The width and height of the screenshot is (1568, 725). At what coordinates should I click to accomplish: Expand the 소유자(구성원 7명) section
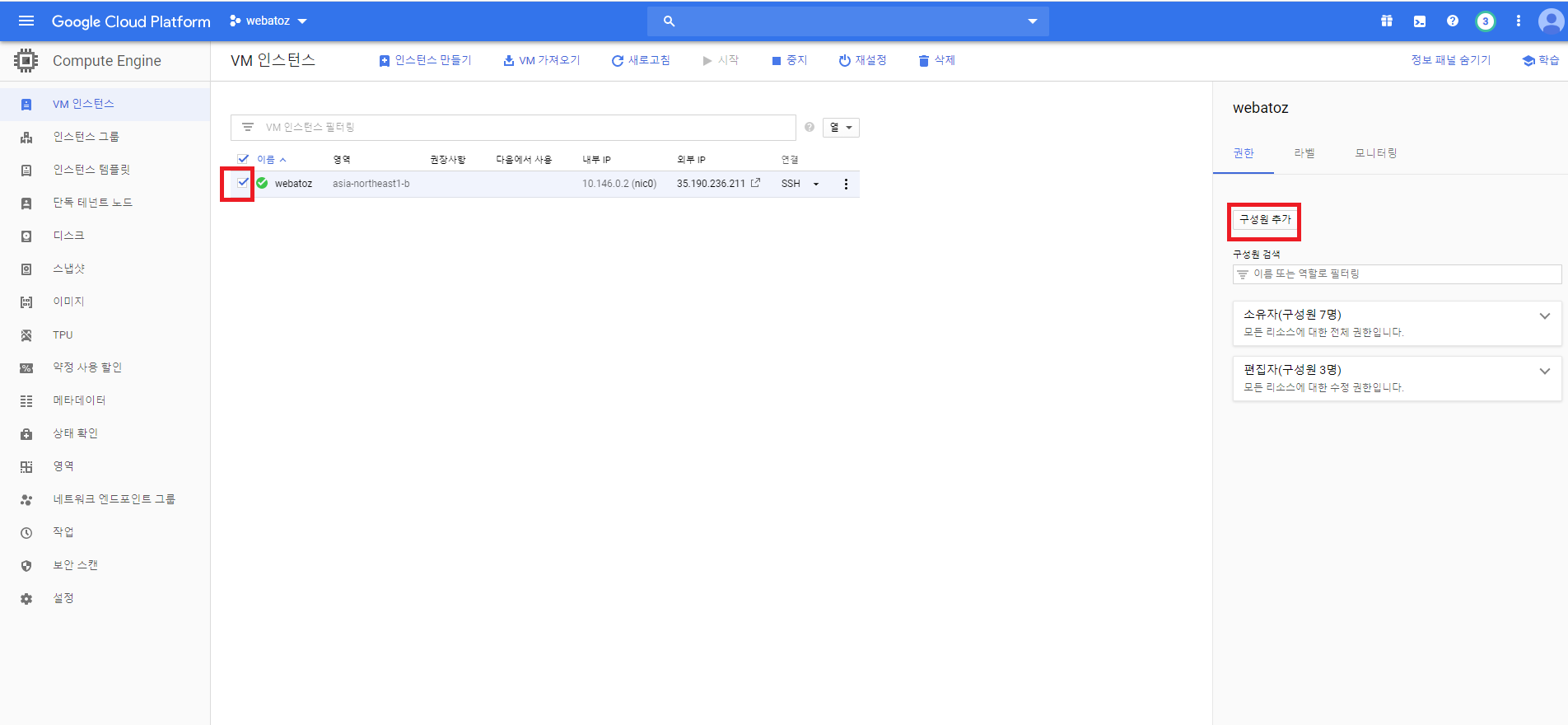point(1397,323)
